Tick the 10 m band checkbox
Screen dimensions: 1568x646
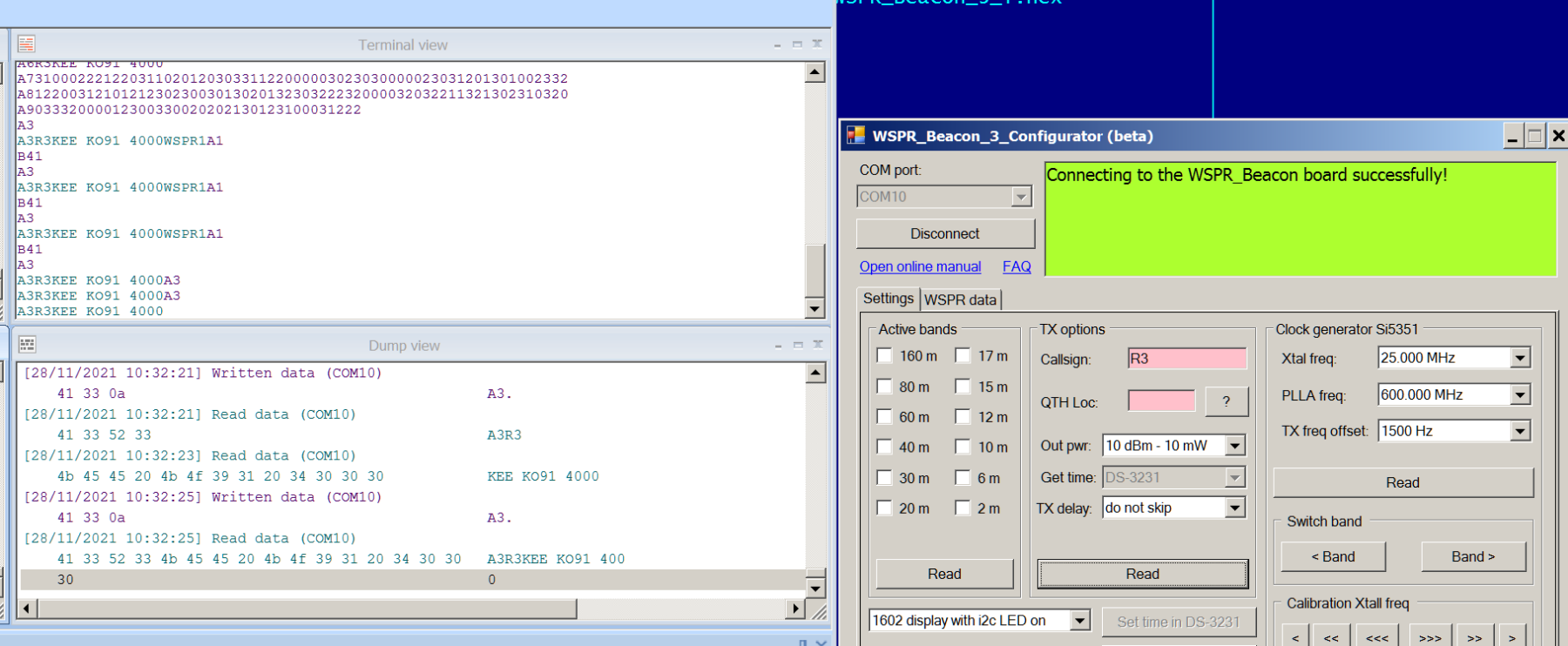click(963, 447)
